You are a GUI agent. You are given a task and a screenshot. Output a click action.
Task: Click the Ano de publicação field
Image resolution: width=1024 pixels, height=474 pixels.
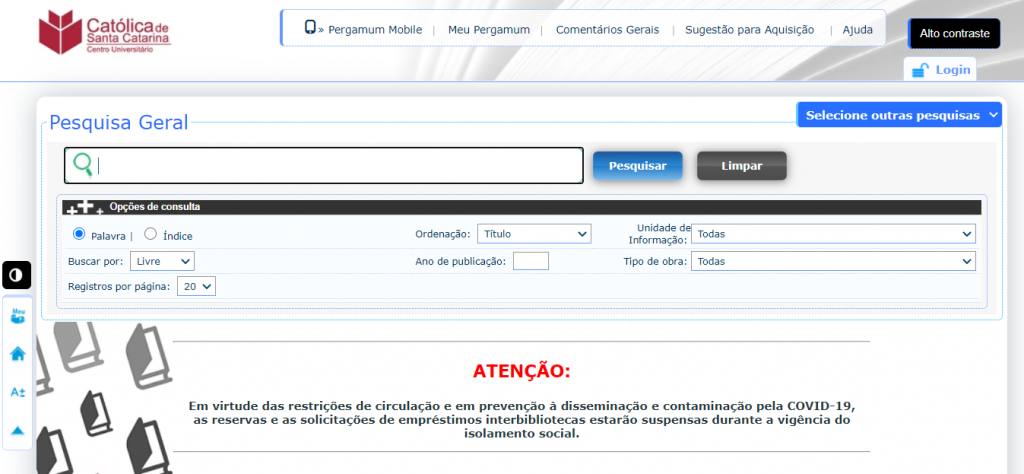(530, 261)
